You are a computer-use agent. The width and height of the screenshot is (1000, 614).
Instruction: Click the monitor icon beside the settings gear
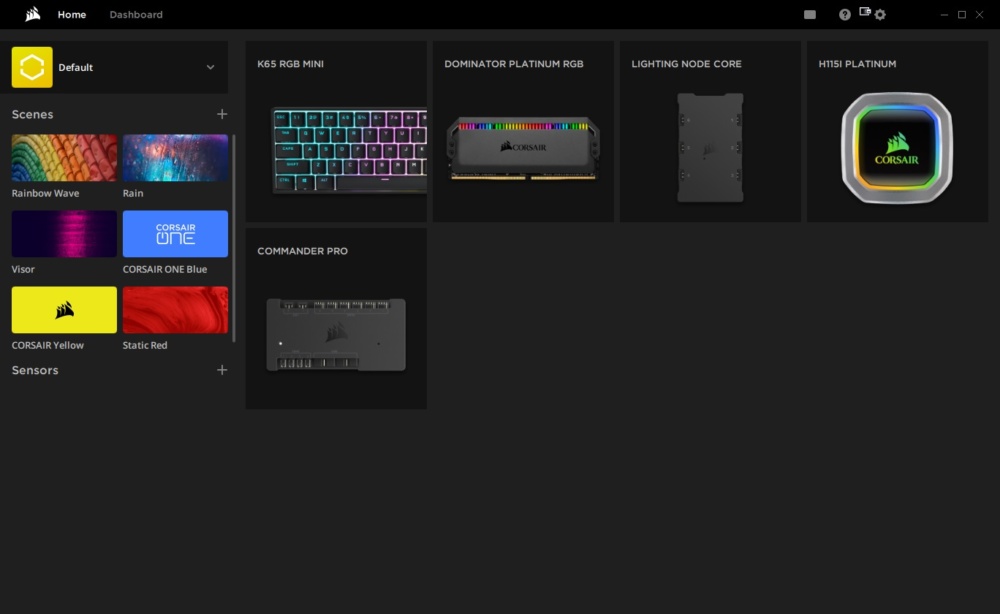865,11
